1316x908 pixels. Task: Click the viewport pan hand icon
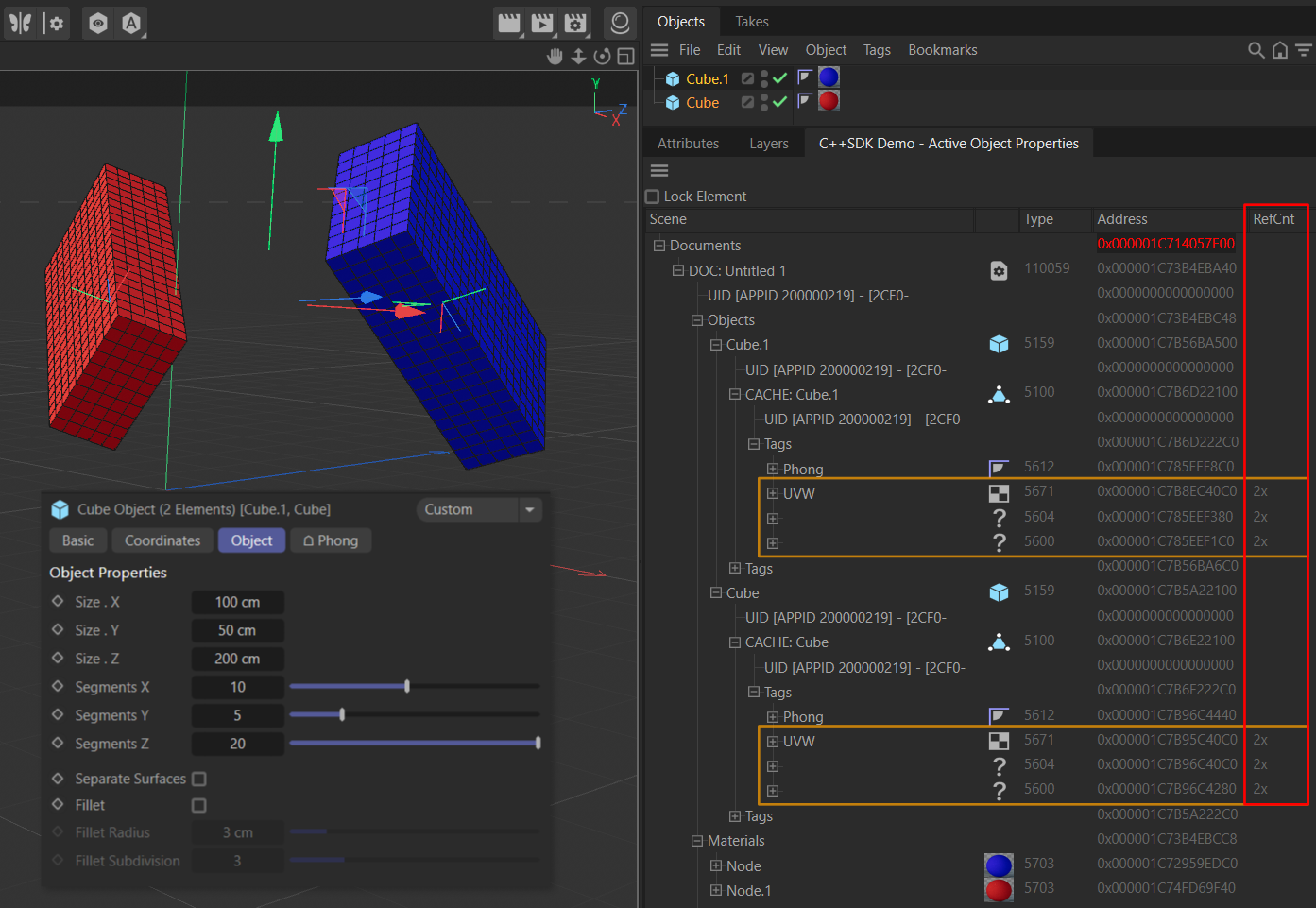555,57
